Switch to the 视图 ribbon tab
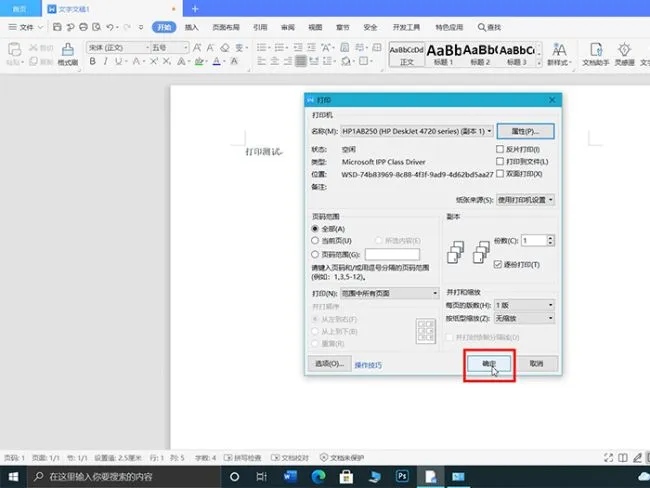 (x=315, y=27)
